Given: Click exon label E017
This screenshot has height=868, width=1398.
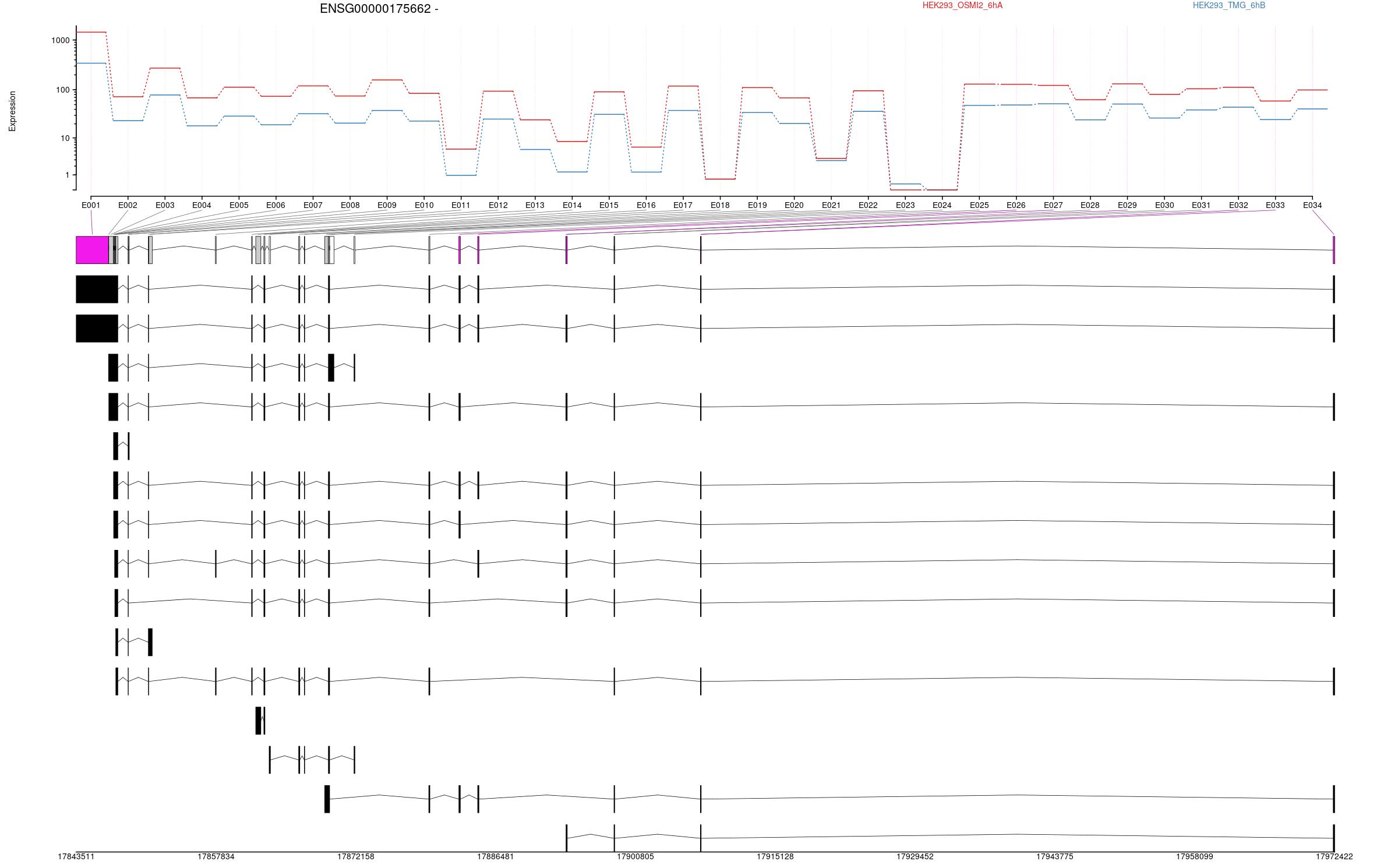Looking at the screenshot, I should tap(683, 205).
